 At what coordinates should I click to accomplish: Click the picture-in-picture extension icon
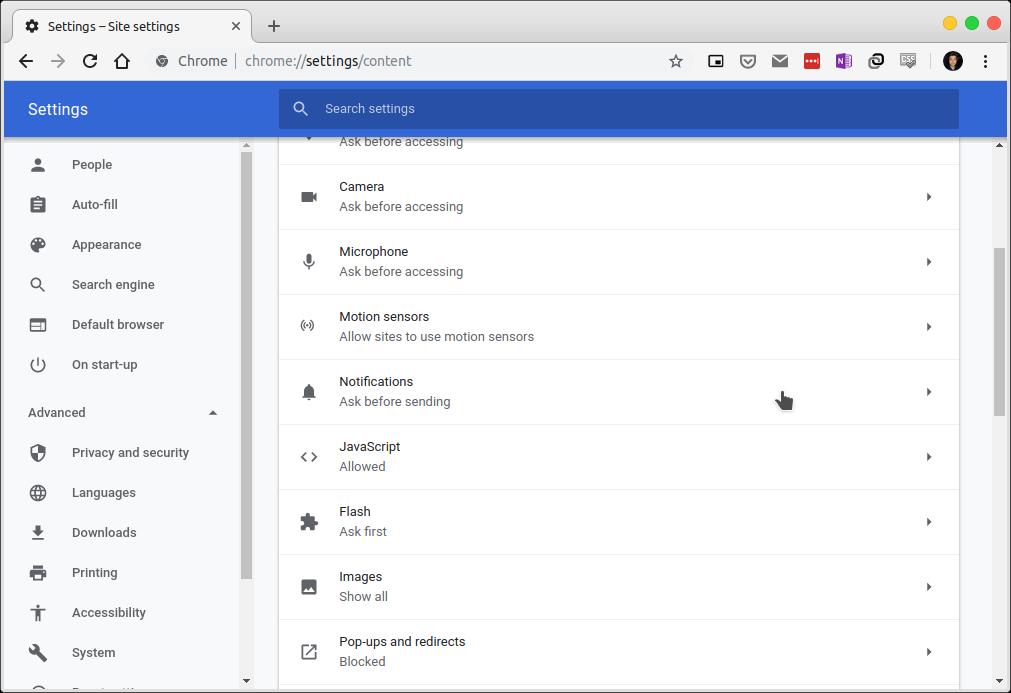click(716, 61)
